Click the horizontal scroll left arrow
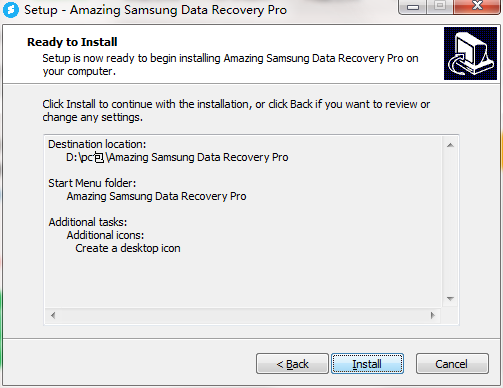Image resolution: width=503 pixels, height=388 pixels. [53, 315]
